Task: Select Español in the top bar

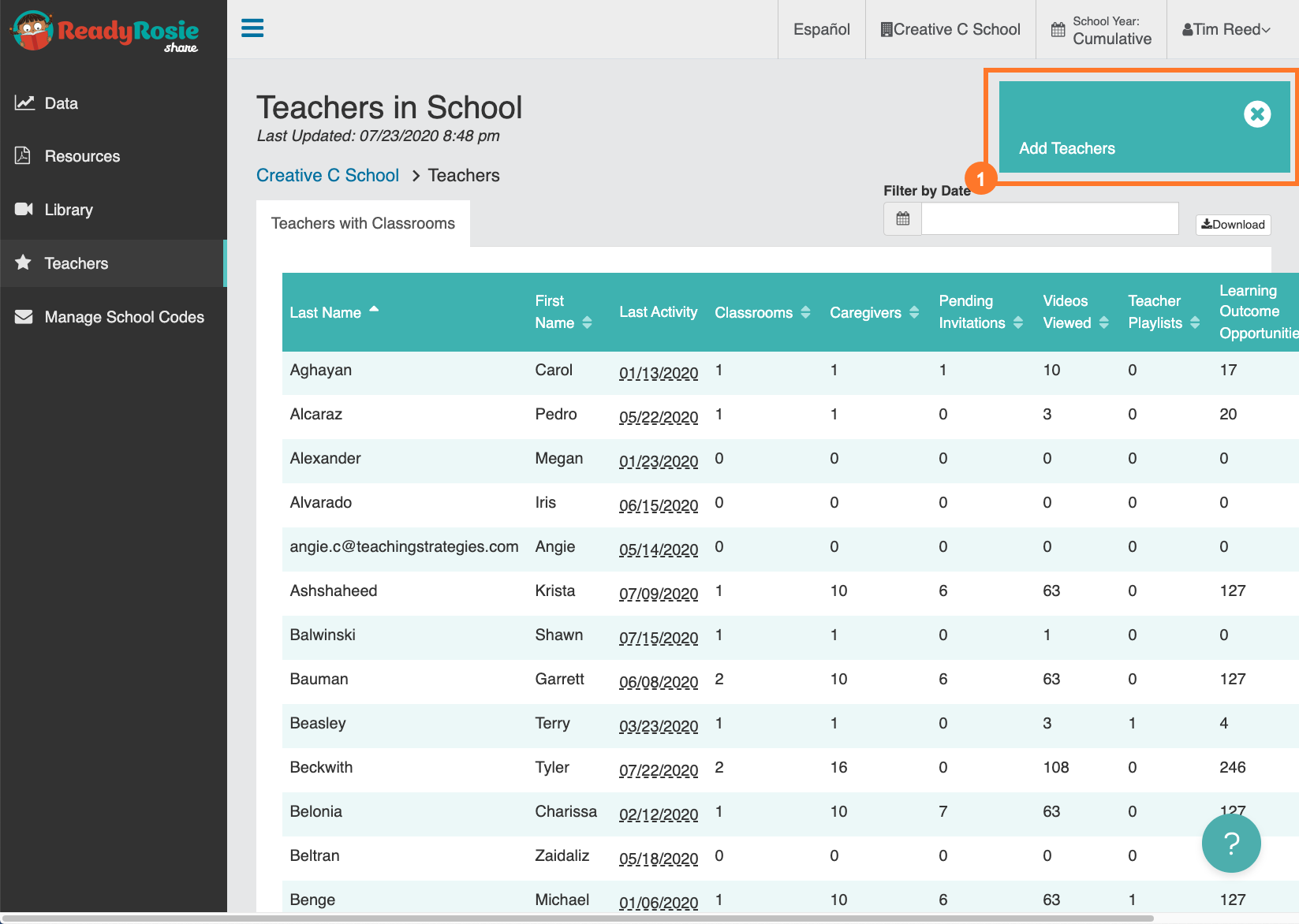Action: 821,29
